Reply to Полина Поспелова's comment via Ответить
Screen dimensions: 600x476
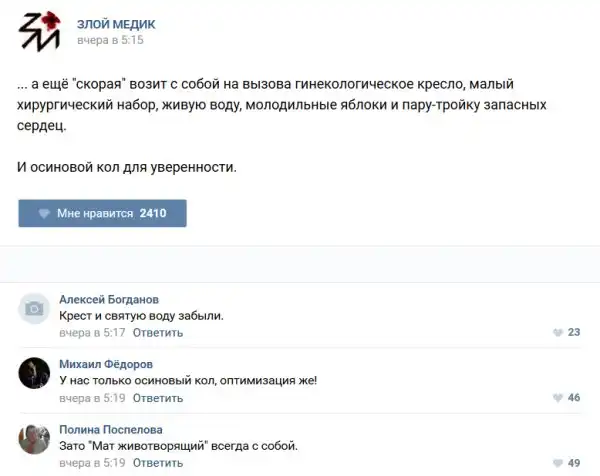[x=158, y=463]
